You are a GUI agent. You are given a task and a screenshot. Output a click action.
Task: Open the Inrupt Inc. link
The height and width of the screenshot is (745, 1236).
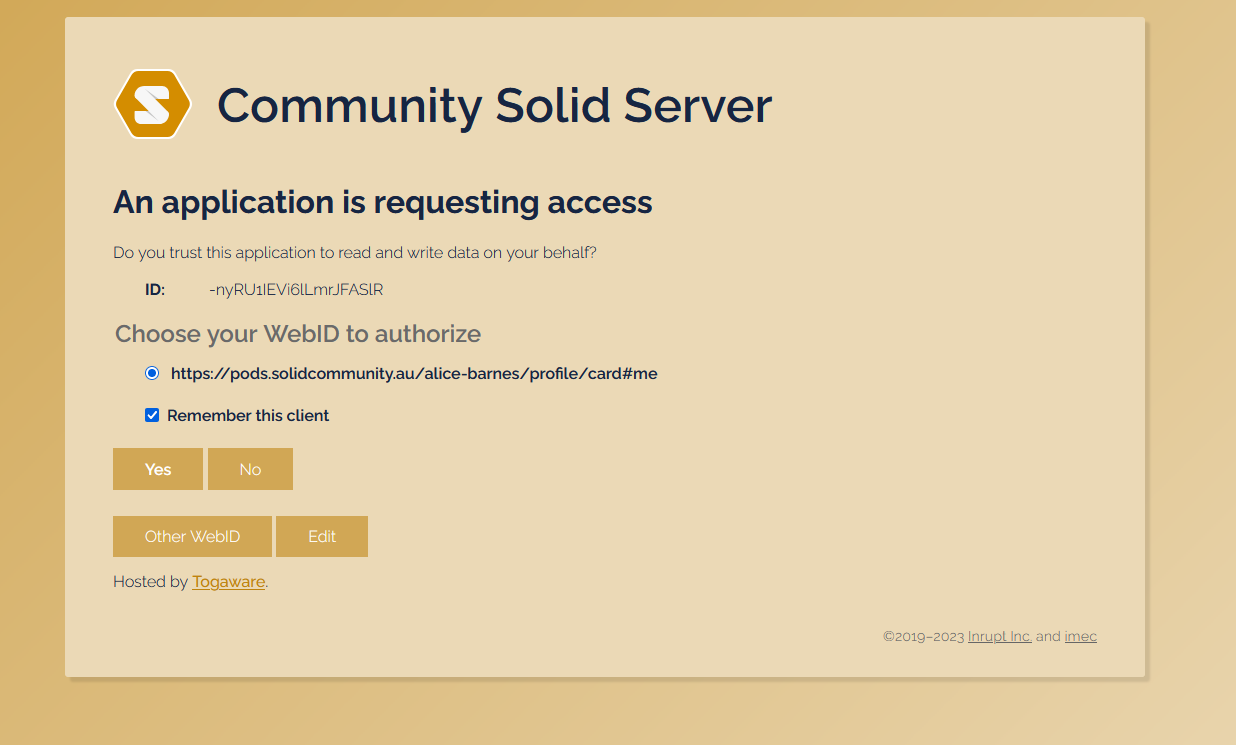tap(999, 636)
